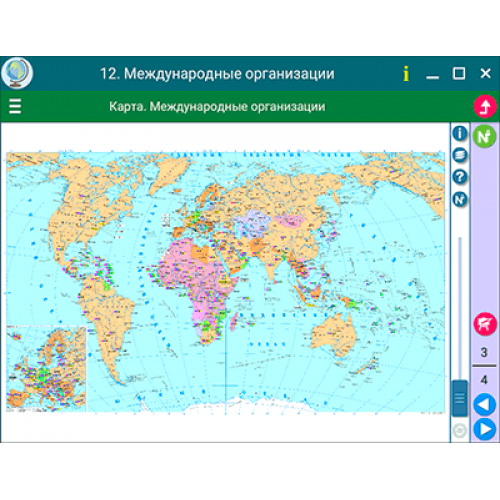Go to the next page with the right arrow
This screenshot has height=500, width=500.
(x=484, y=429)
